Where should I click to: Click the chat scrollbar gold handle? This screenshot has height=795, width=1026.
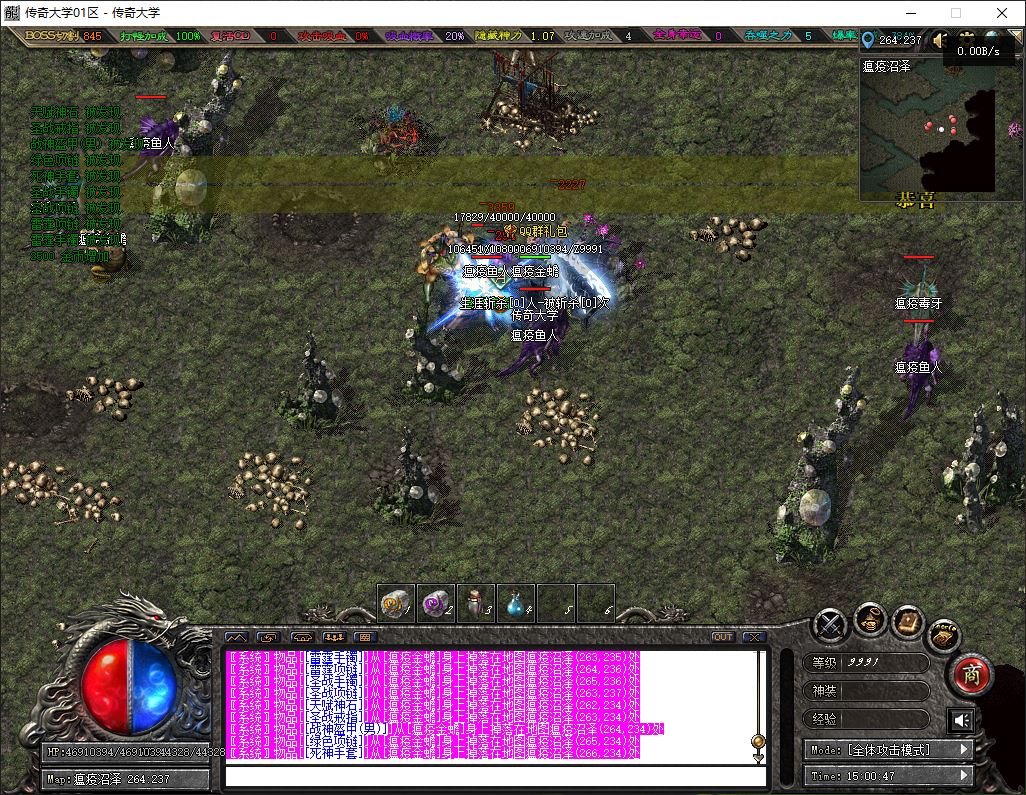(x=758, y=742)
